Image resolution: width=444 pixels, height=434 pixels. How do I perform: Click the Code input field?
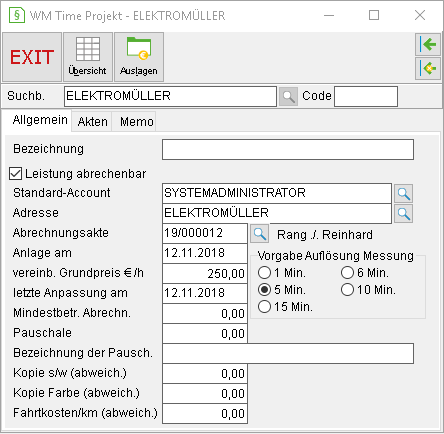(366, 97)
